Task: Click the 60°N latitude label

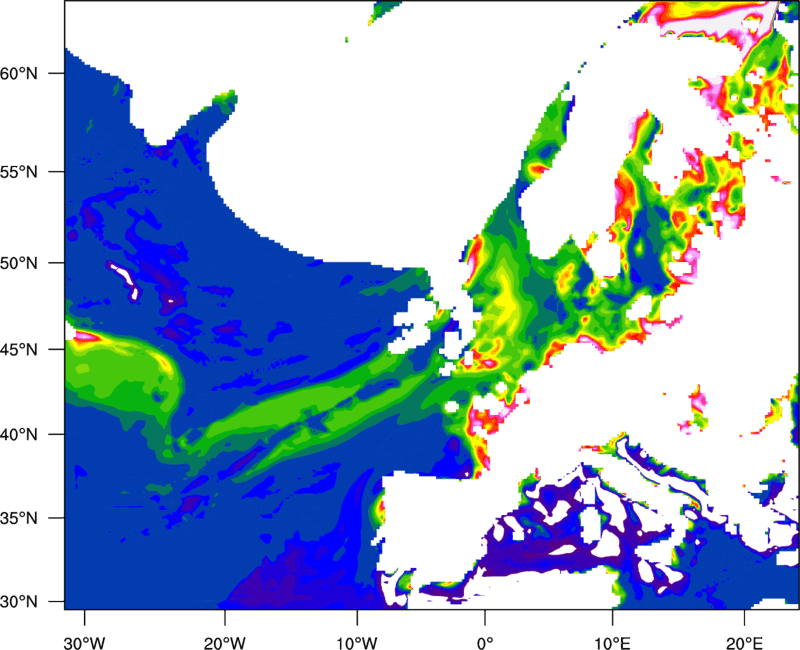Action: [x=19, y=73]
